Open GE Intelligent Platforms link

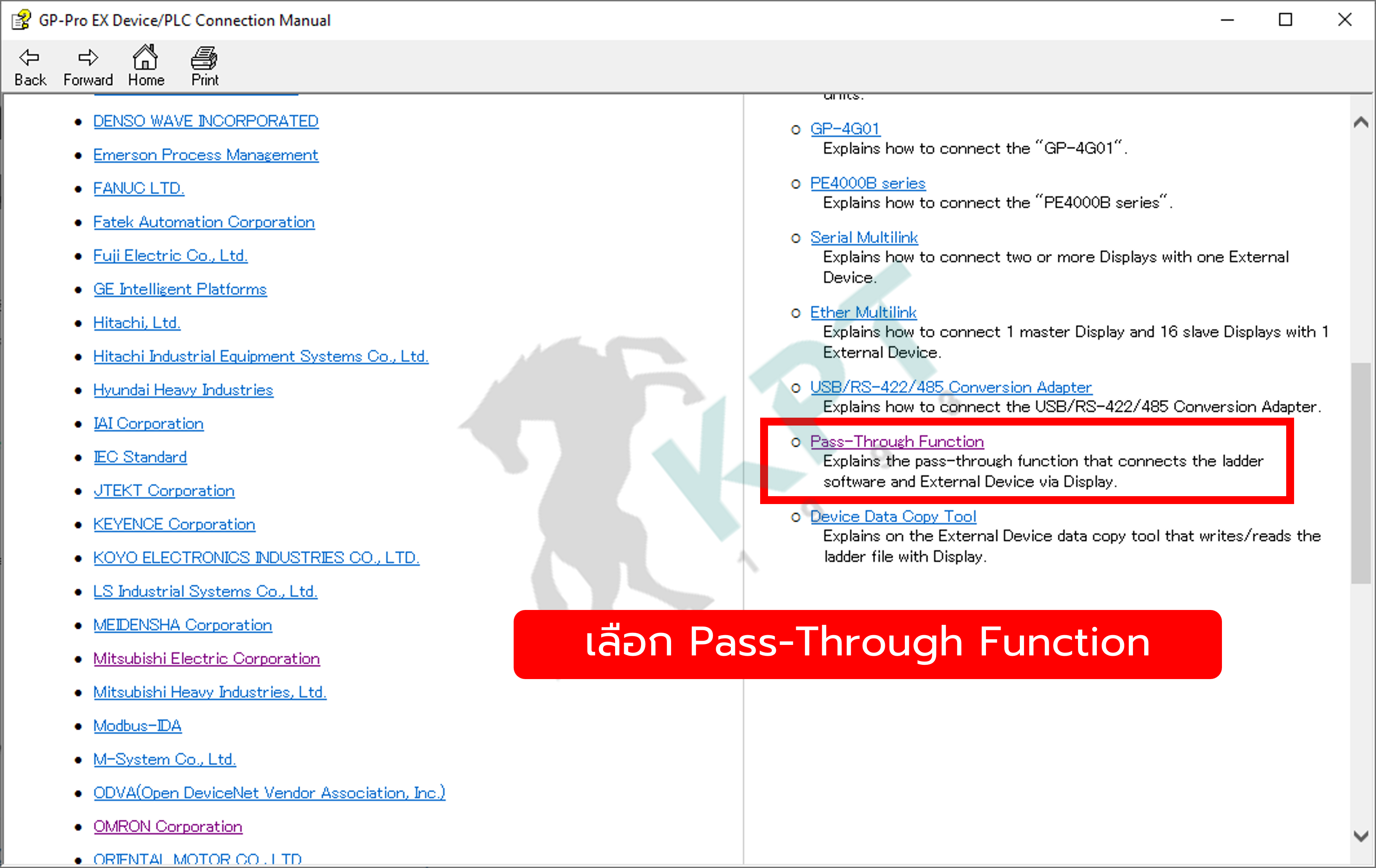[180, 289]
